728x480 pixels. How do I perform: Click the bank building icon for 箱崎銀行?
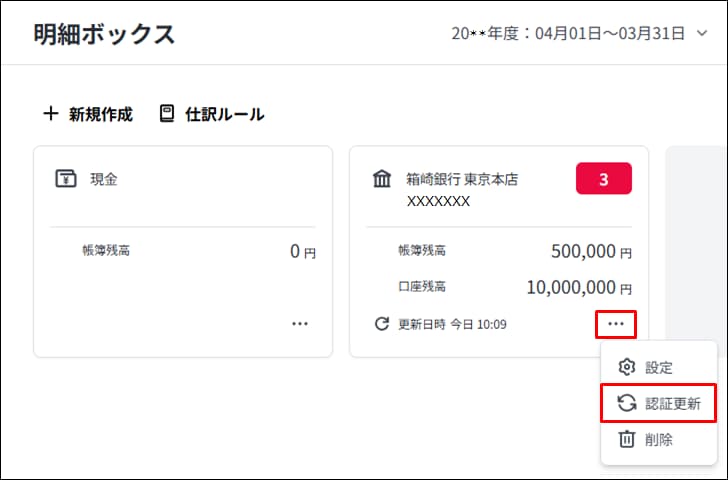382,179
